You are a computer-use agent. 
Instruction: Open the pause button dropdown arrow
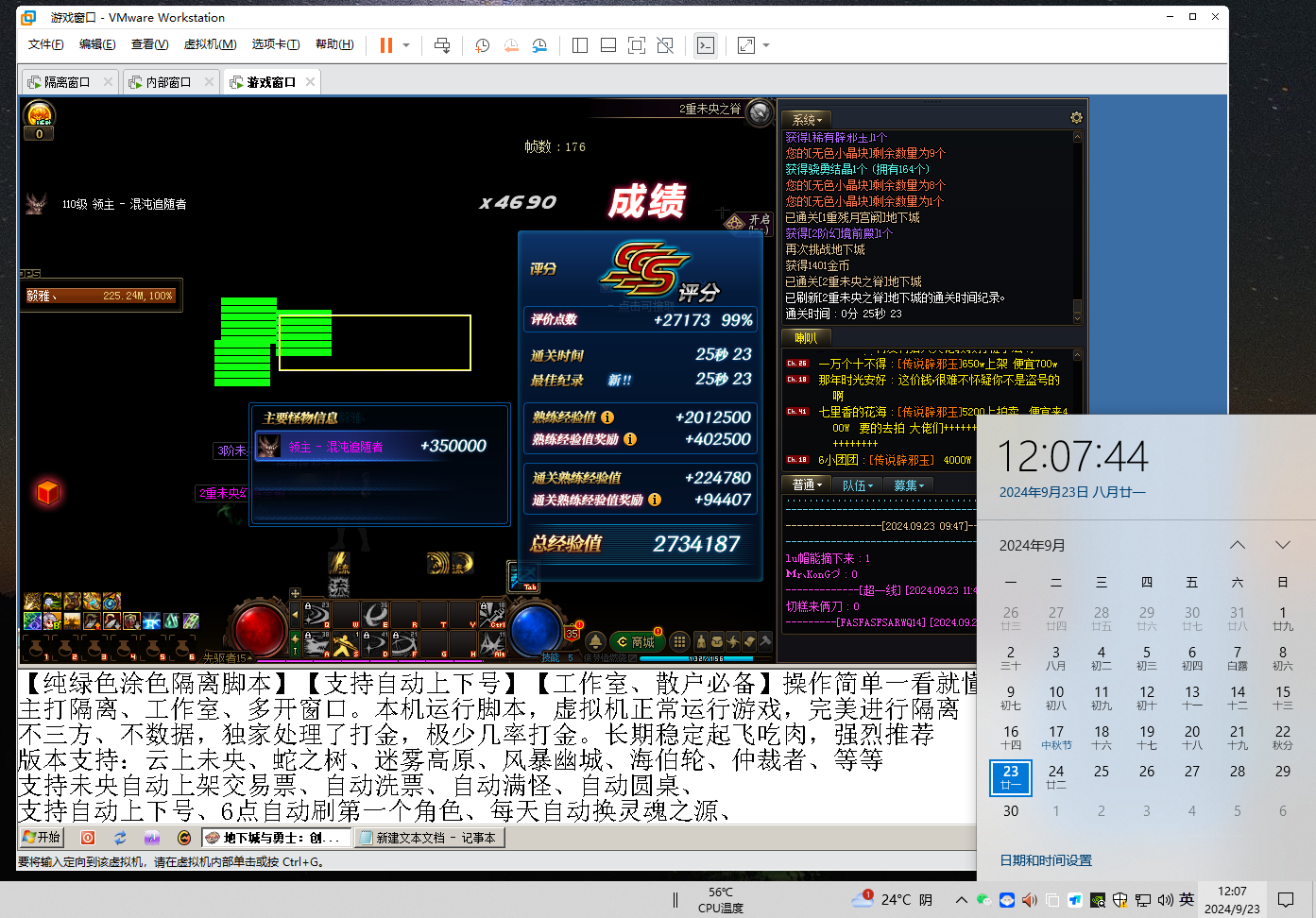point(406,45)
